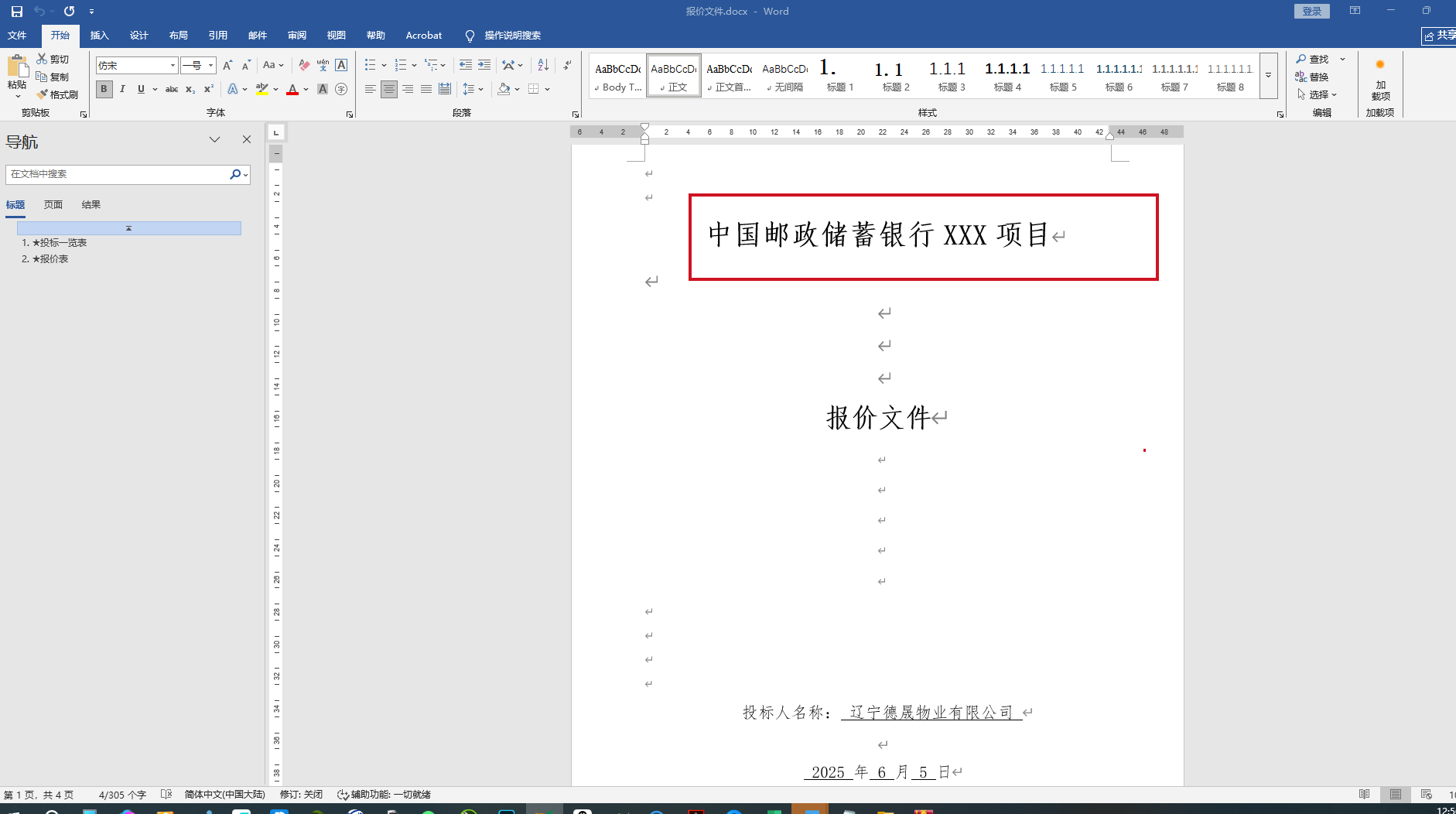1456x814 pixels.
Task: Click the strikethrough abc button
Action: [x=172, y=89]
